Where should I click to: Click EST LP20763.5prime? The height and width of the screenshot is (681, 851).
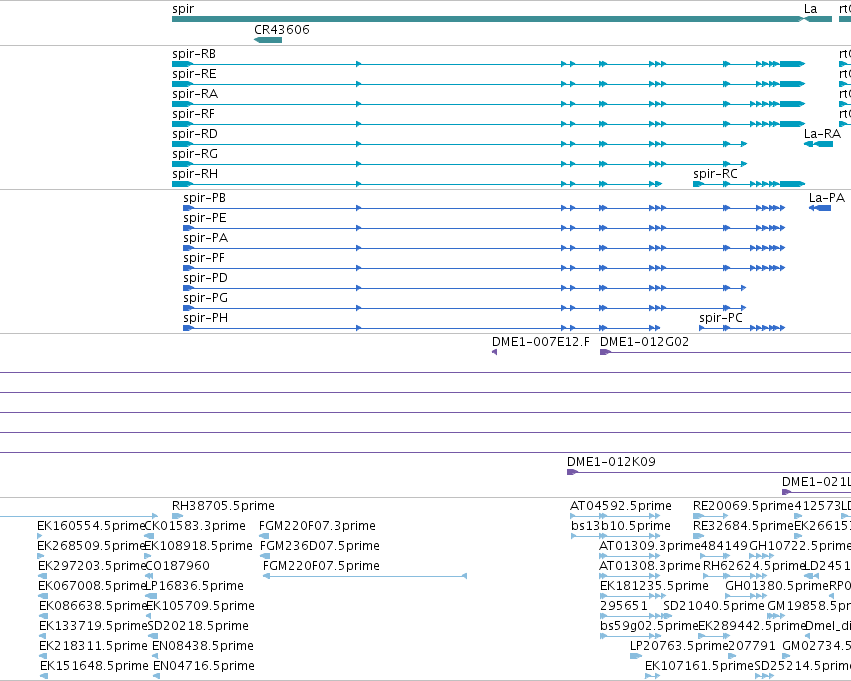pos(636,656)
